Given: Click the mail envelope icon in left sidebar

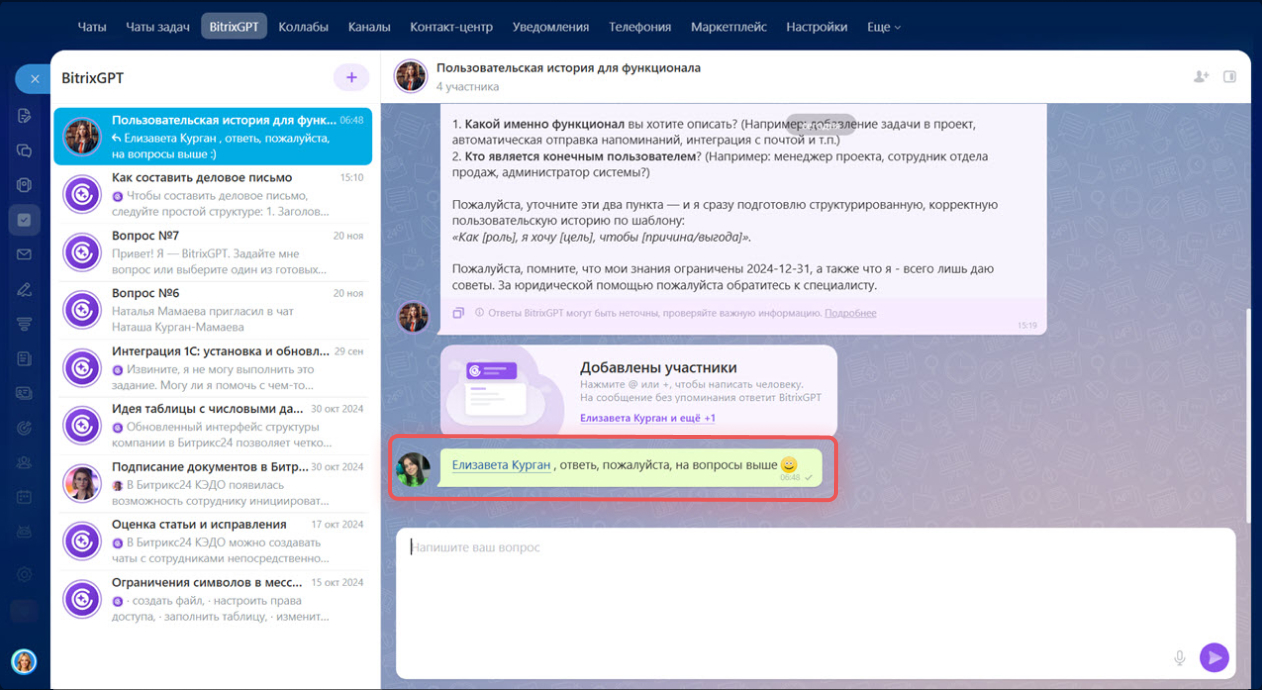Looking at the screenshot, I should [x=24, y=254].
